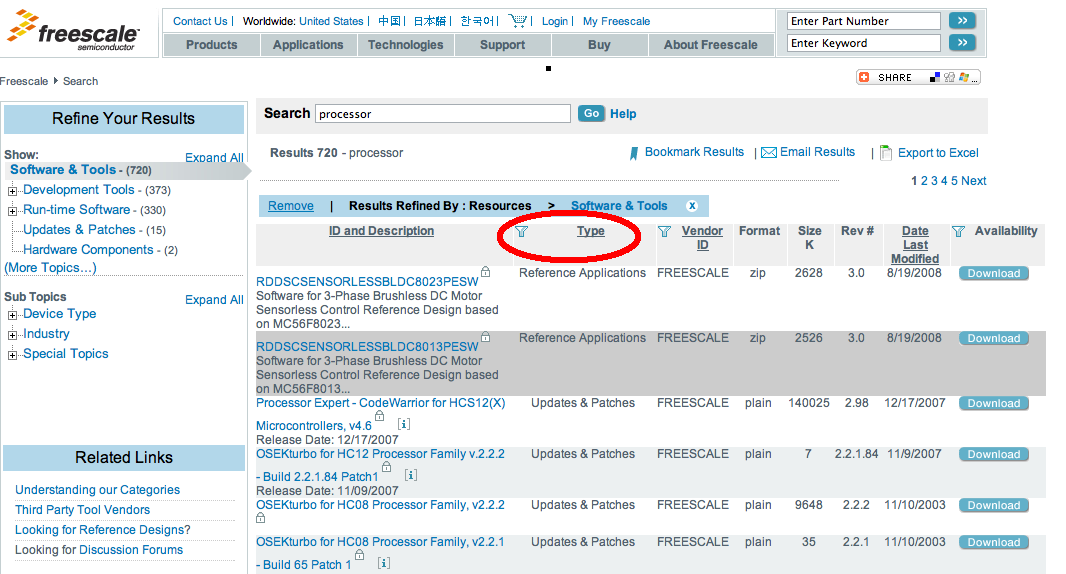Click info icon after Build 65 Patch 1
Viewport: 1066px width, 574px height.
point(384,563)
